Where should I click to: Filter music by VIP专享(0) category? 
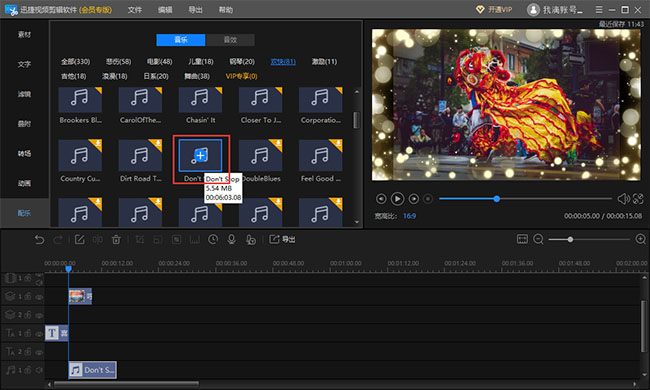tap(241, 76)
